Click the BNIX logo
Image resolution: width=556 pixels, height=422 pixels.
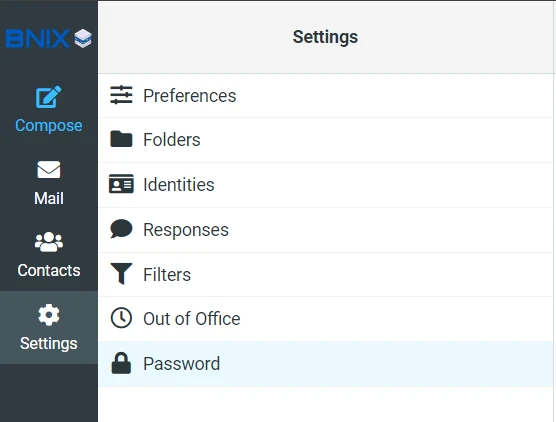tap(49, 38)
